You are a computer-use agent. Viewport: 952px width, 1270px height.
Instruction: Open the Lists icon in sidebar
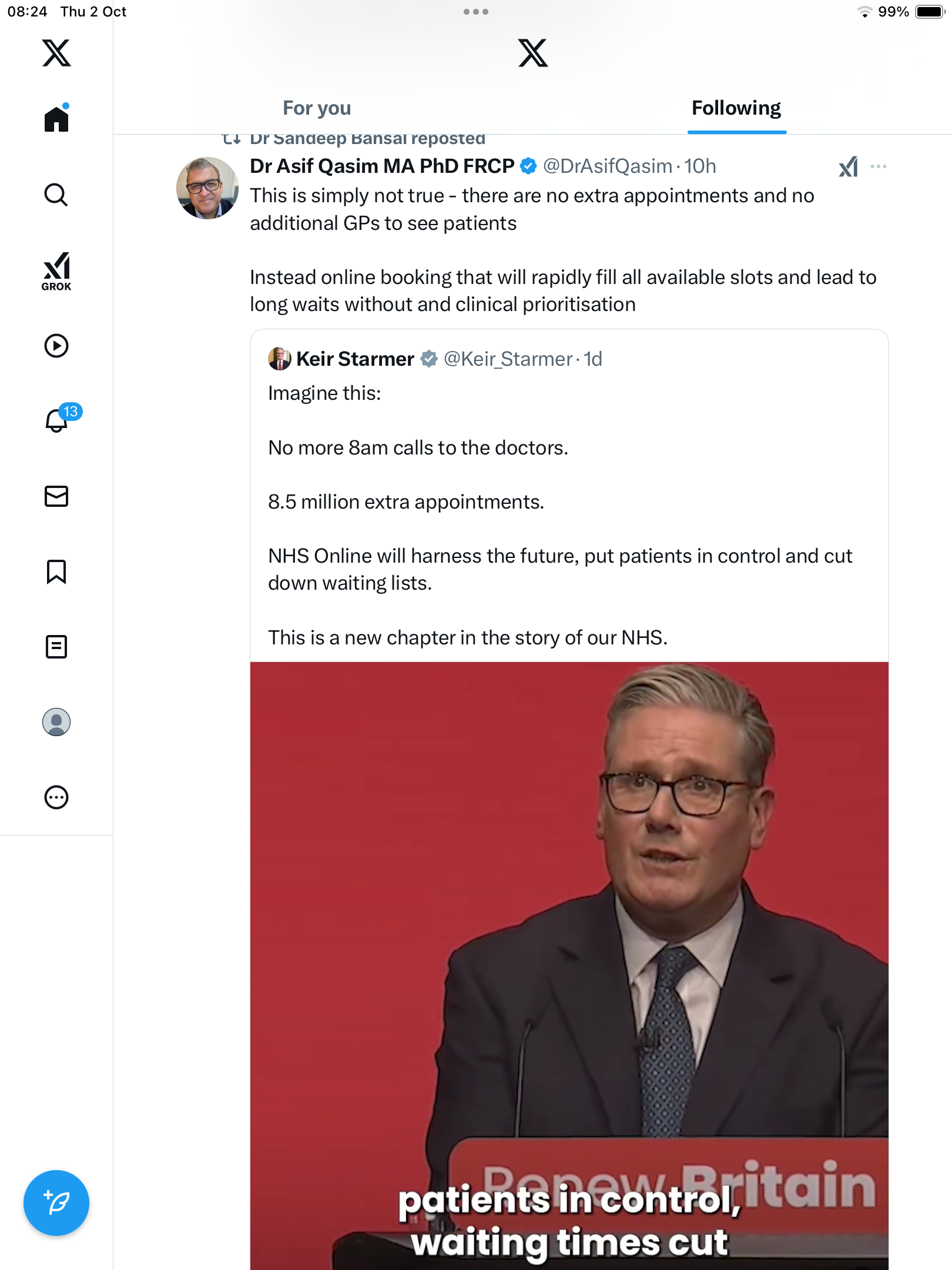coord(56,647)
